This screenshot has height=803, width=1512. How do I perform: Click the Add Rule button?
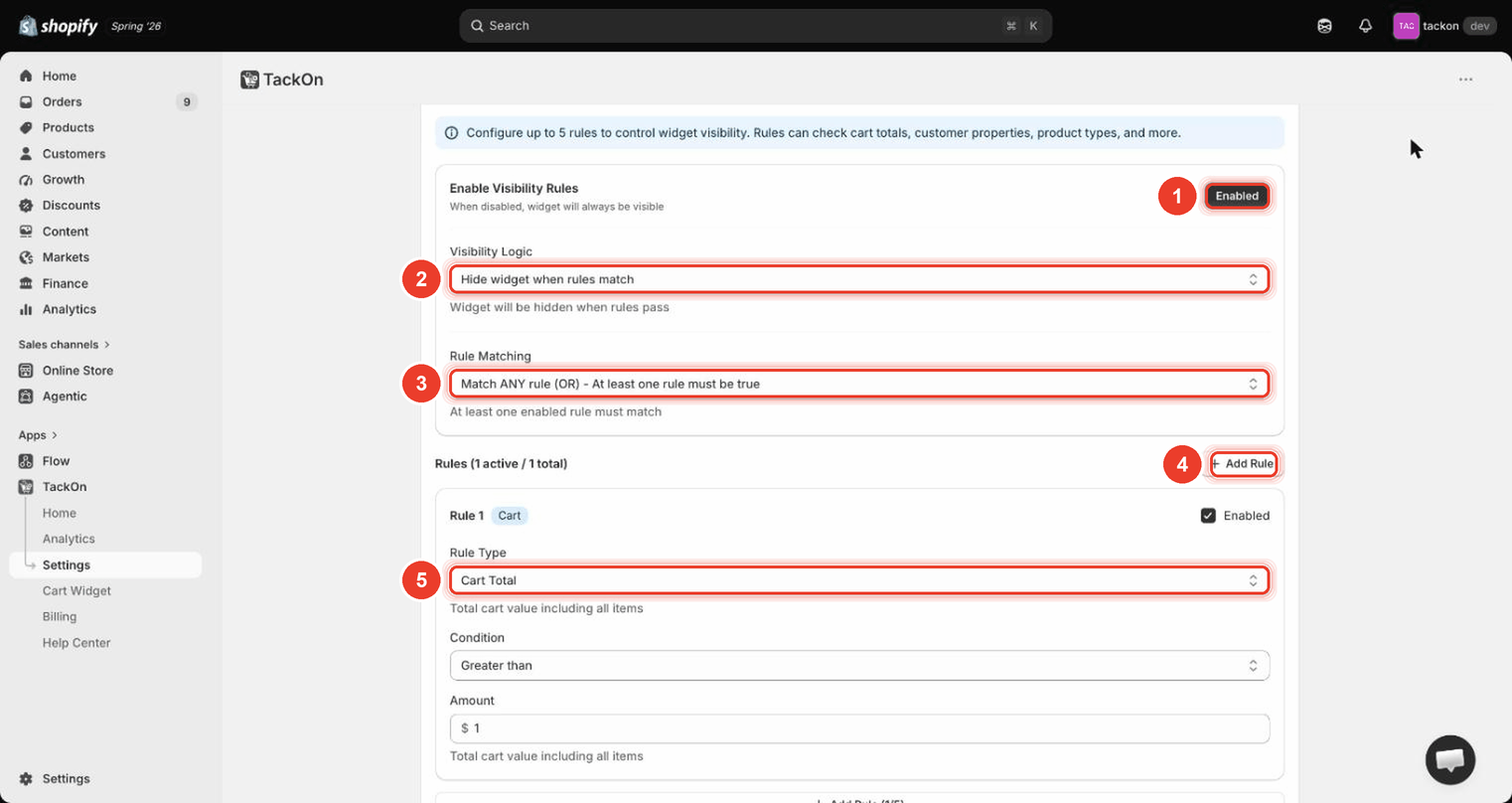[x=1243, y=464]
